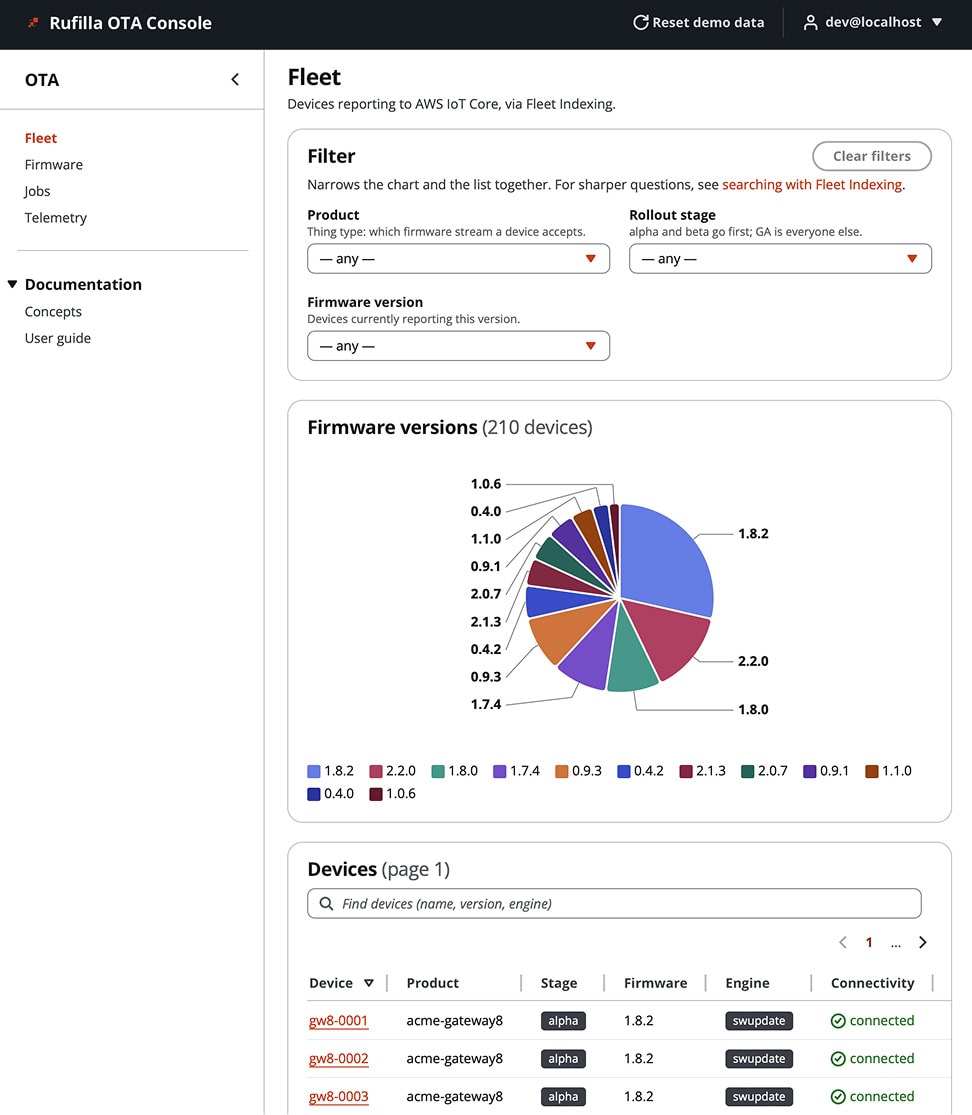Click the 2.2.0 legend color swatch

click(376, 772)
